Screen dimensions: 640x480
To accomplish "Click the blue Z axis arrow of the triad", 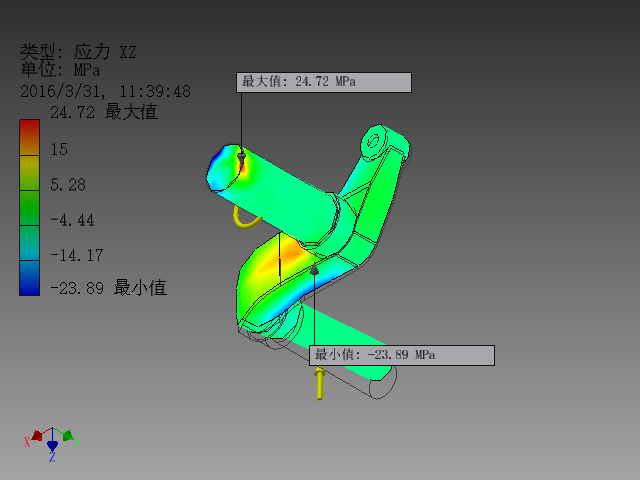I will tap(52, 445).
